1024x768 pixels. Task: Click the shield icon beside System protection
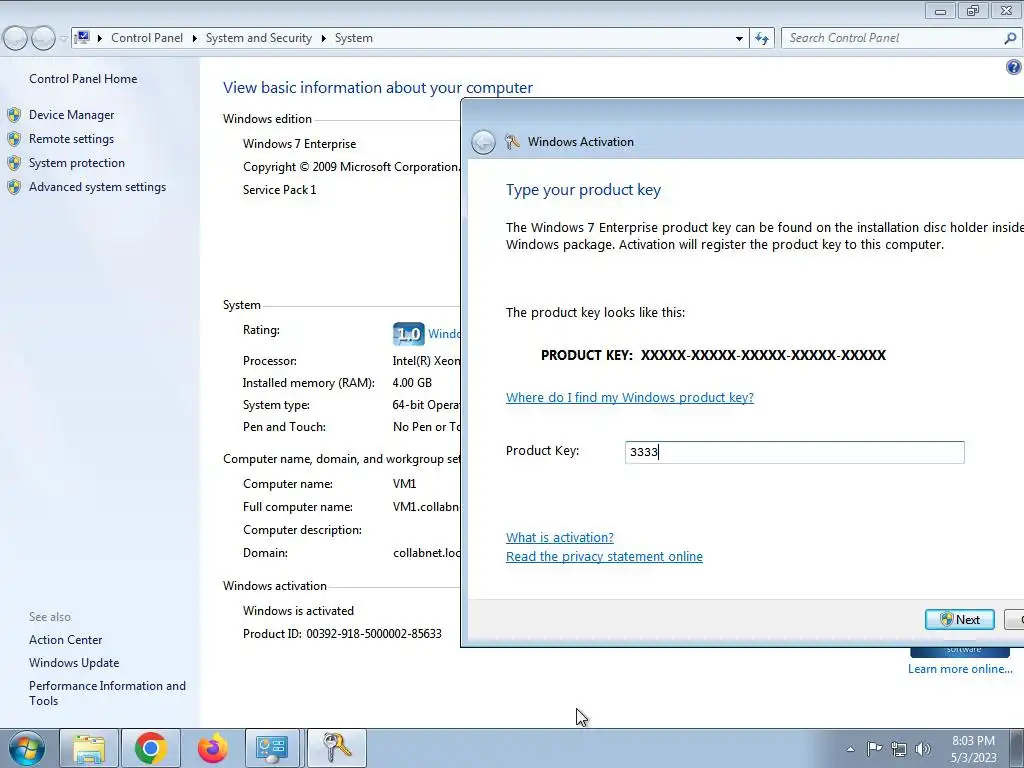tap(14, 163)
